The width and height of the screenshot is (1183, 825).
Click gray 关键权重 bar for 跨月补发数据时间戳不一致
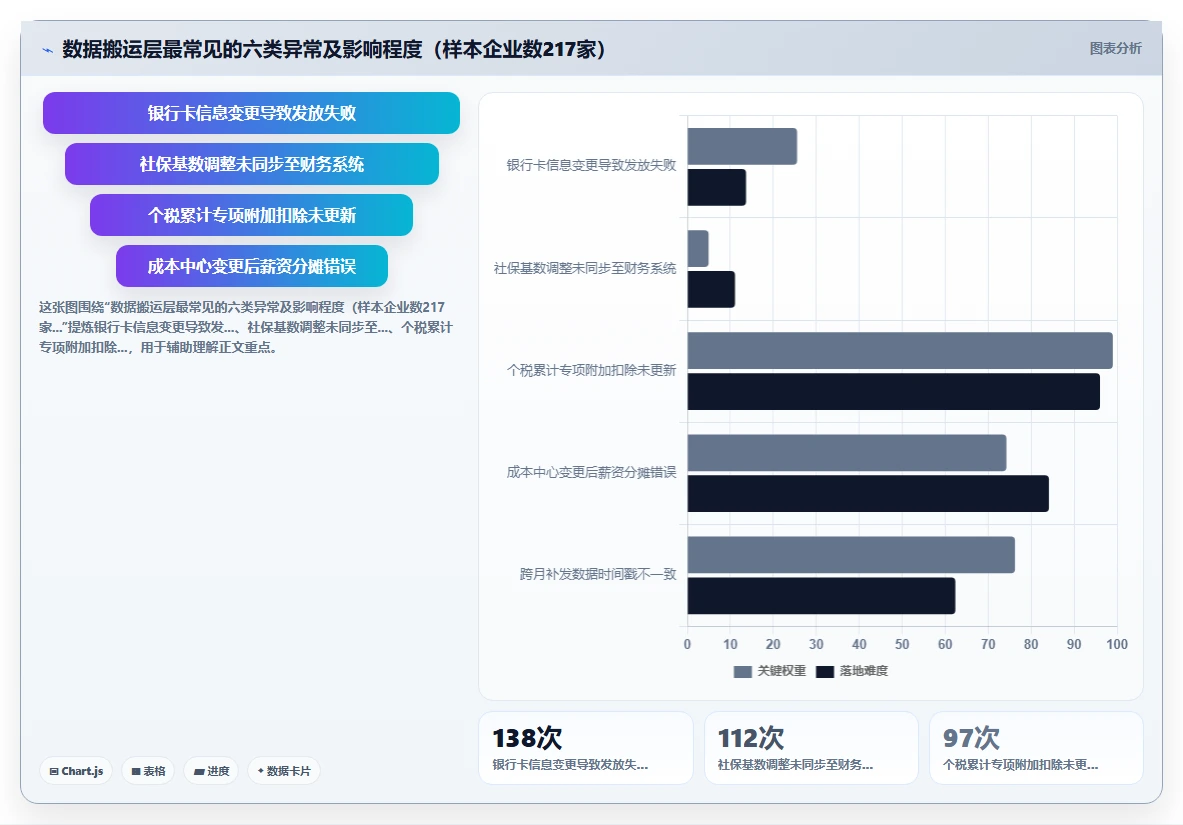click(851, 555)
